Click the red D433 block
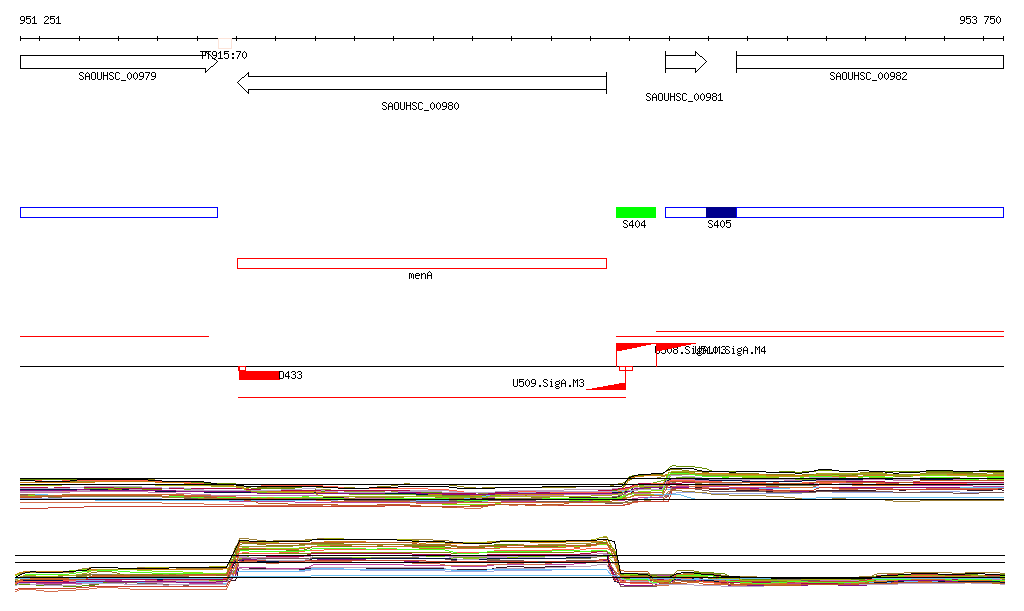Screen dimensions: 1024x611 point(259,375)
